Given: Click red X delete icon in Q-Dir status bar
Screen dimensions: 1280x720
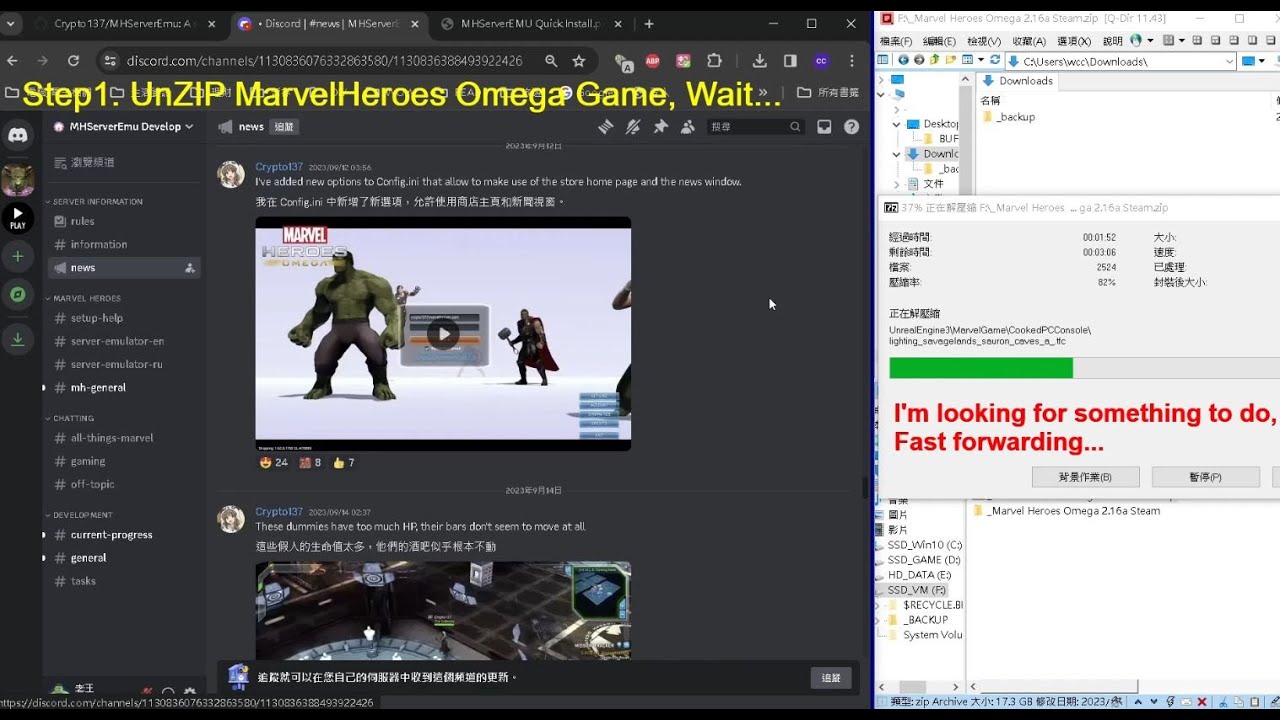Looking at the screenshot, I should 1202,702.
